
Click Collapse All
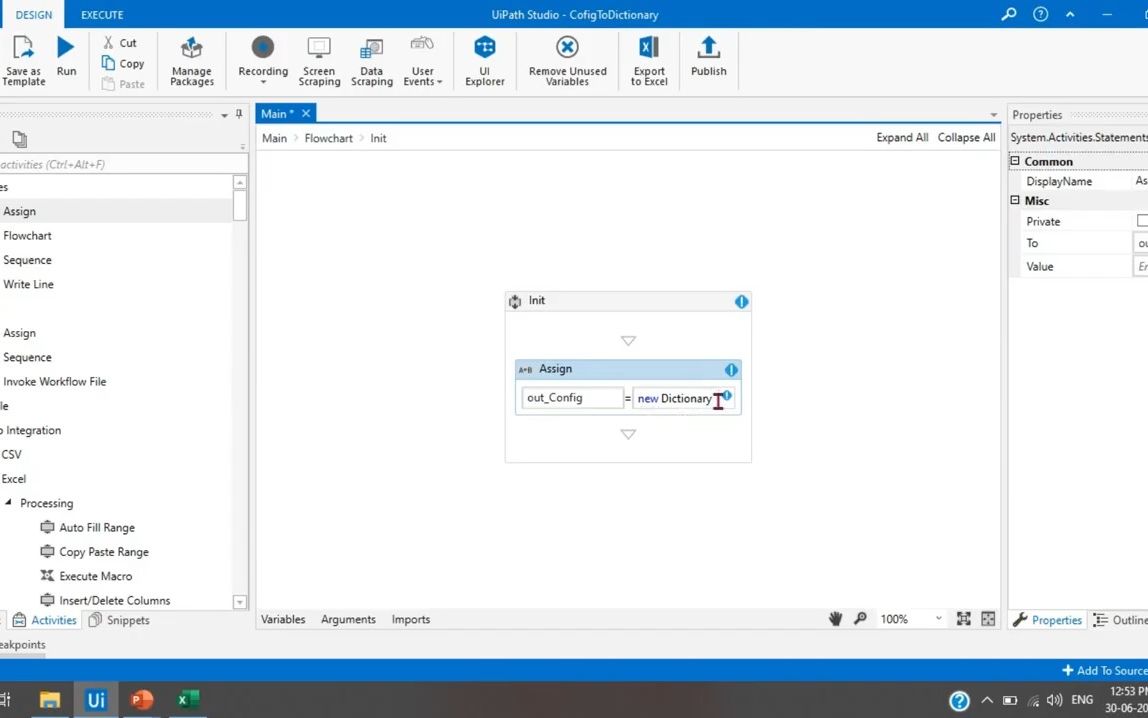[966, 138]
